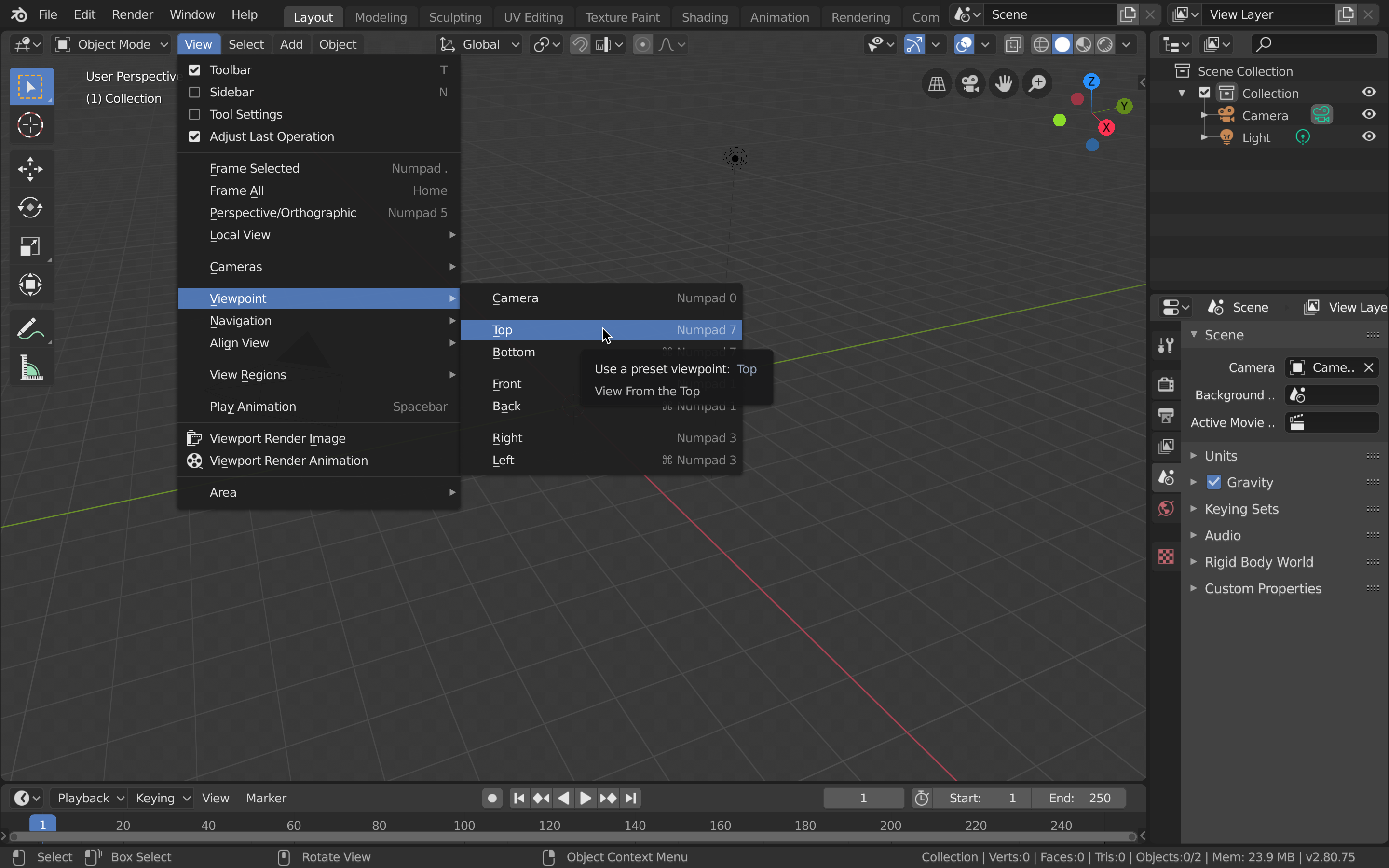The width and height of the screenshot is (1389, 868).
Task: Expand the Units panel
Action: tap(1220, 456)
